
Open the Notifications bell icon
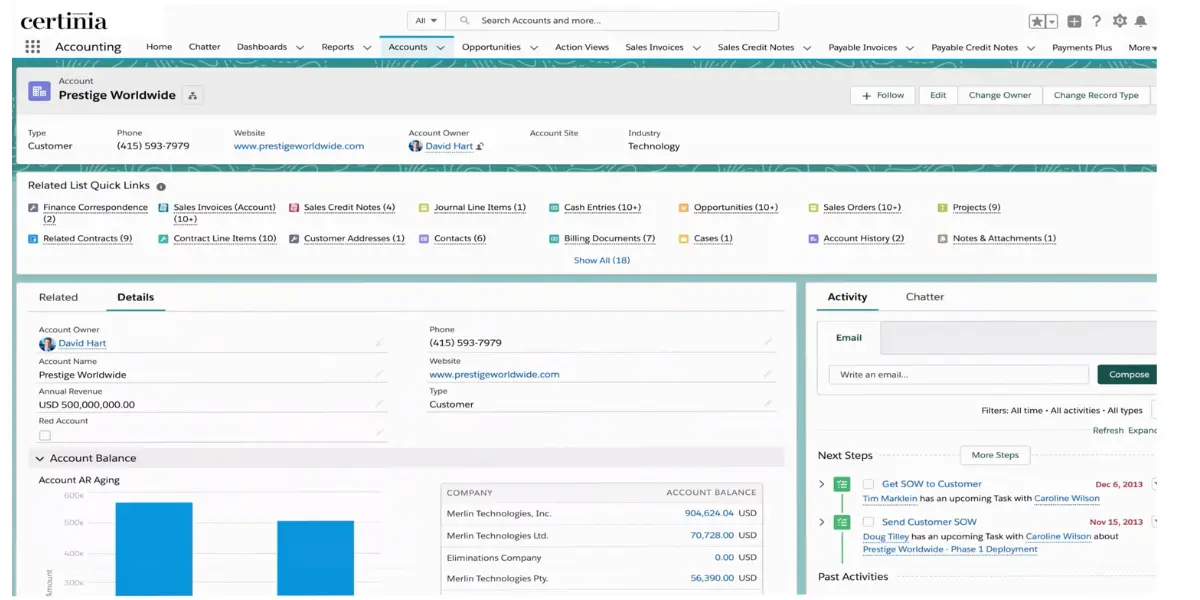pyautogui.click(x=1141, y=21)
